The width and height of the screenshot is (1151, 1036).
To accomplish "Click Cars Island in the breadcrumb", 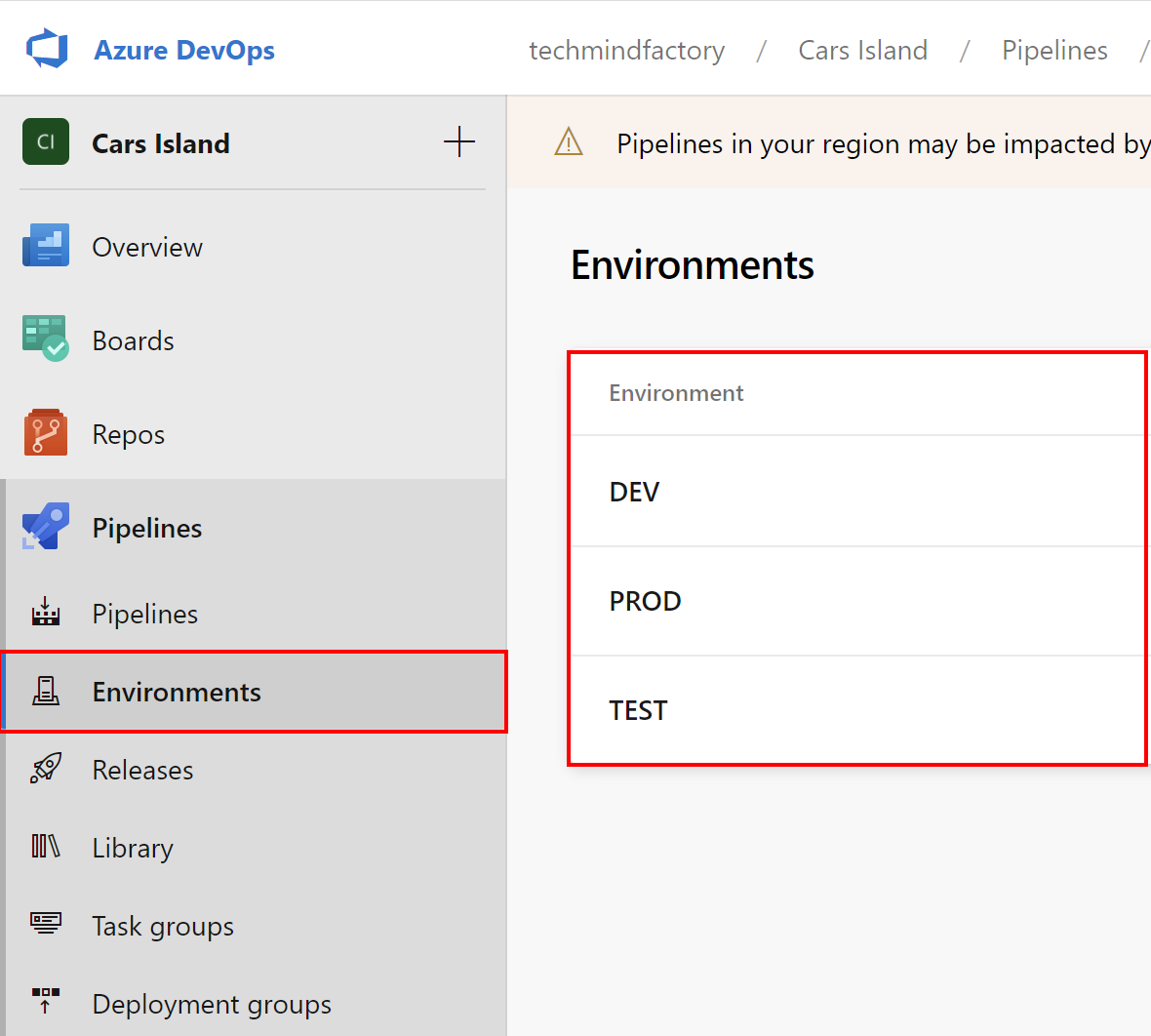I will click(x=863, y=50).
